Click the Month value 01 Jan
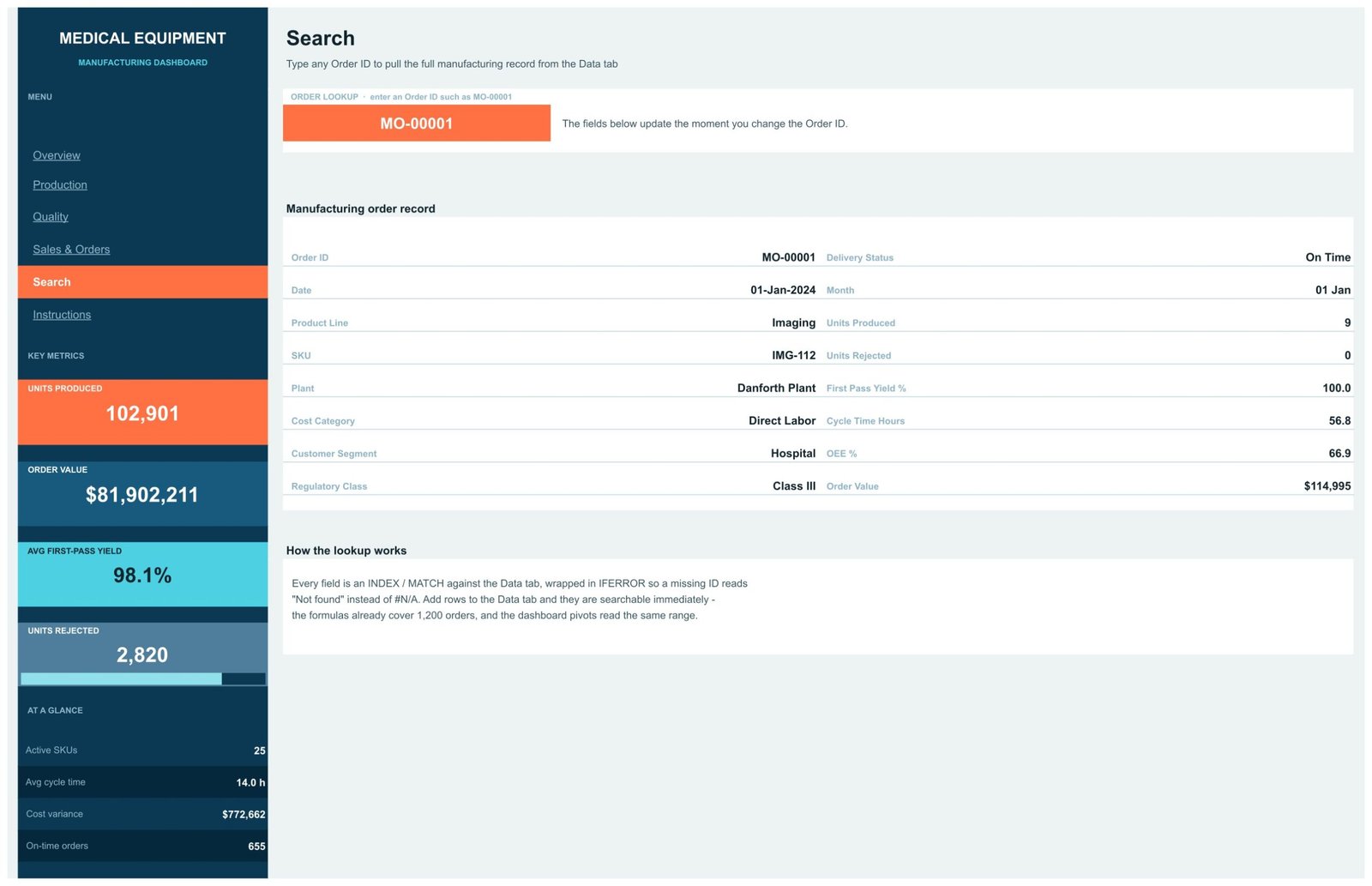Viewport: 1372px width, 886px height. 1333,290
